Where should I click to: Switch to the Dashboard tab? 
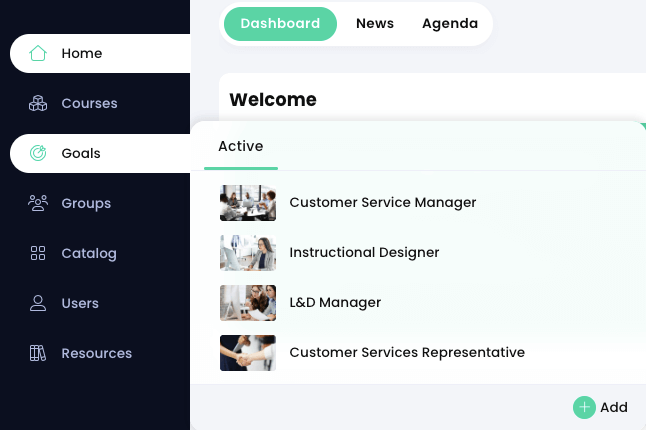click(280, 23)
